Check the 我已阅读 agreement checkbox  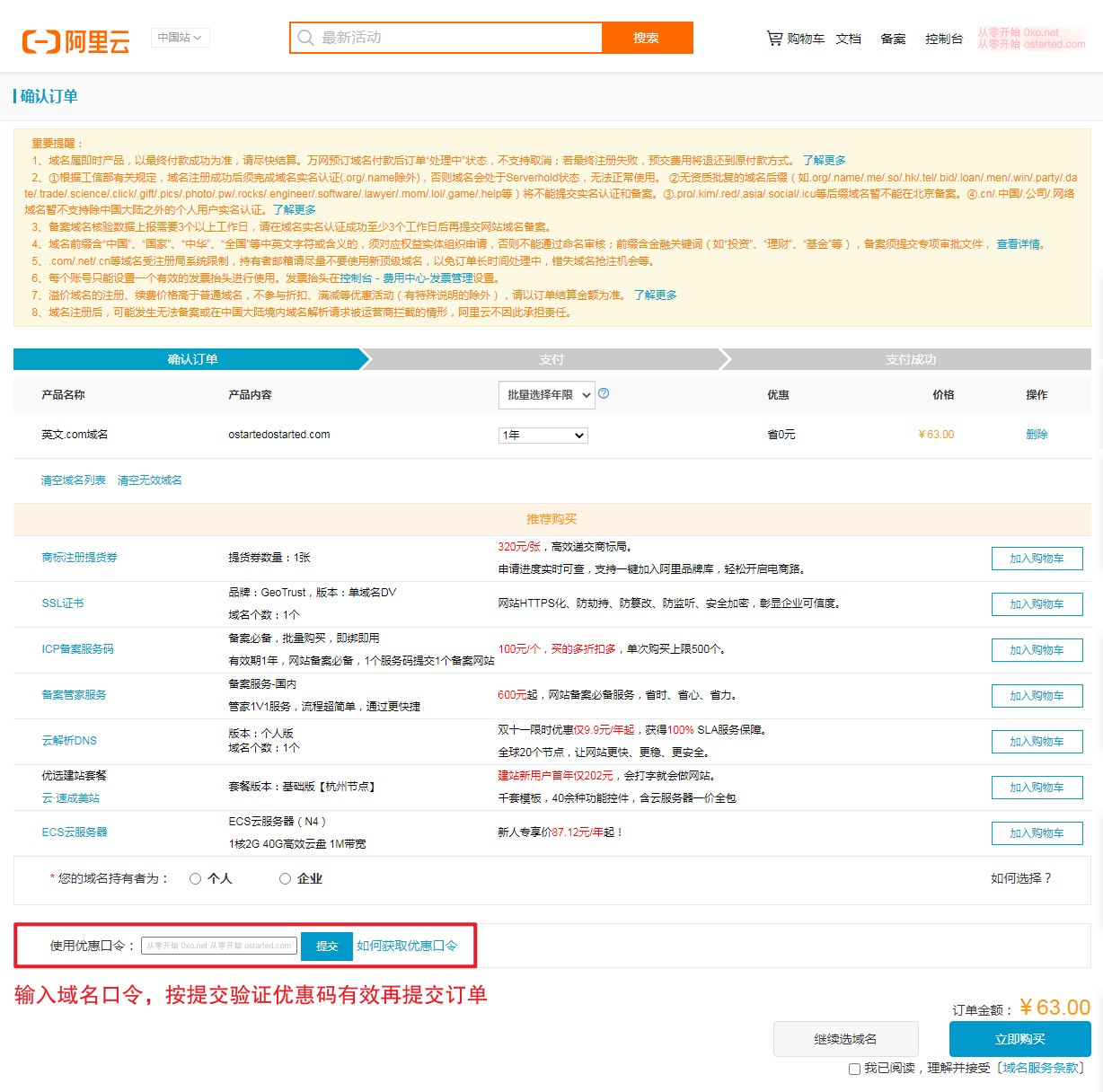pyautogui.click(x=854, y=1069)
